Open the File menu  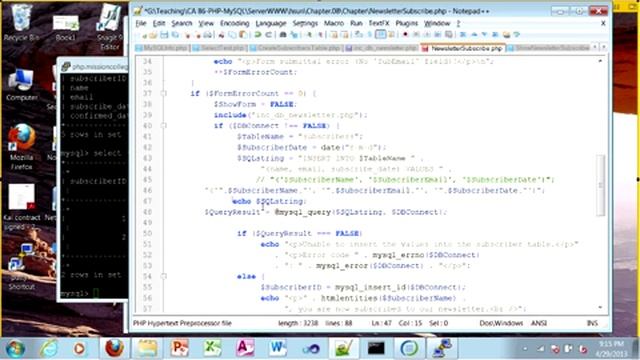(141, 23)
